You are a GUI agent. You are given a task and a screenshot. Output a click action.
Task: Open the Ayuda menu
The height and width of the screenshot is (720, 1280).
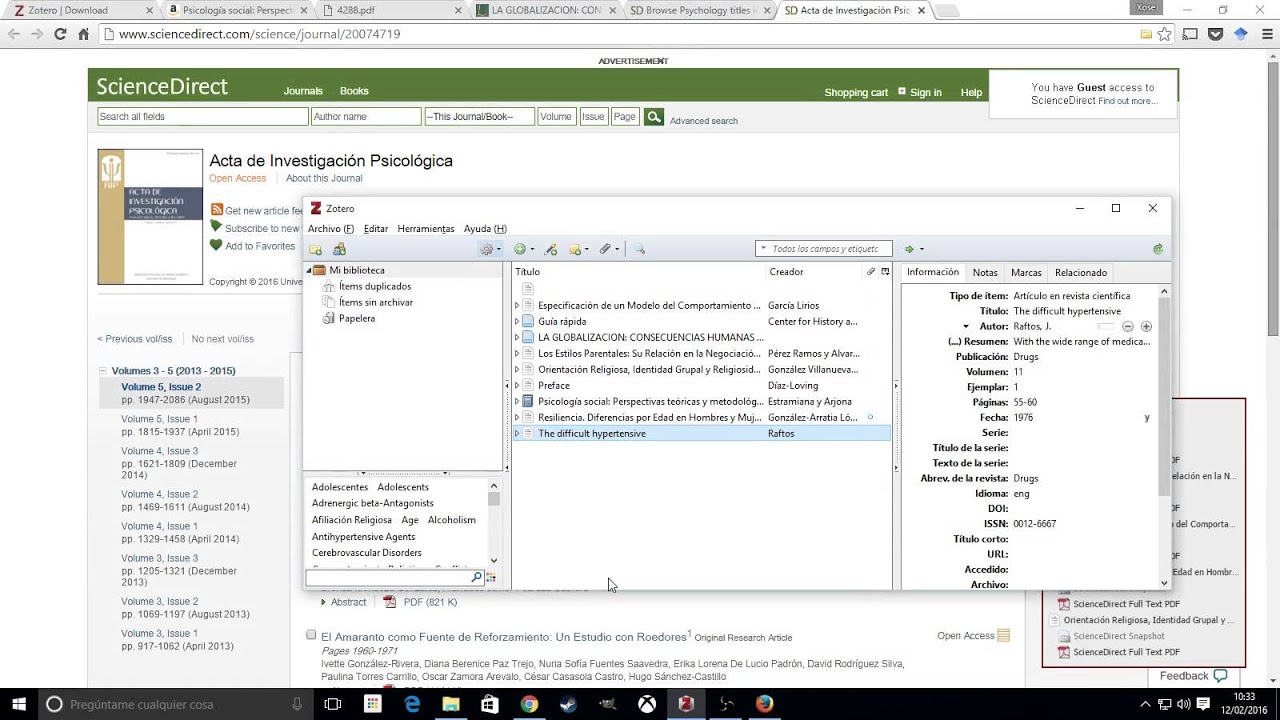pyautogui.click(x=485, y=229)
